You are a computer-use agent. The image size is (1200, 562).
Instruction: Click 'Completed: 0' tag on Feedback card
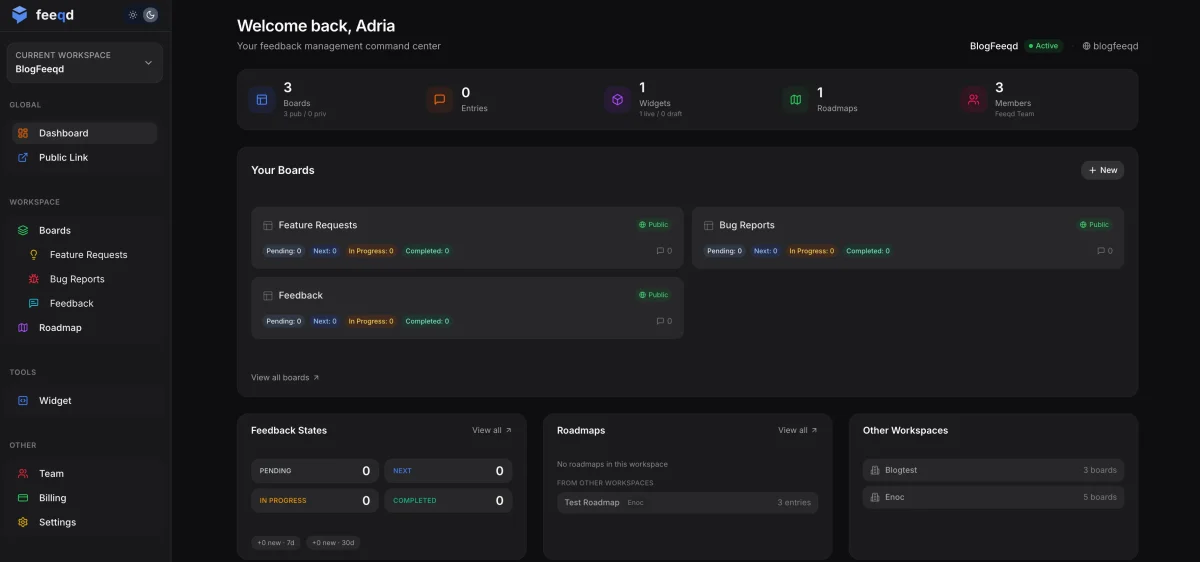[427, 321]
